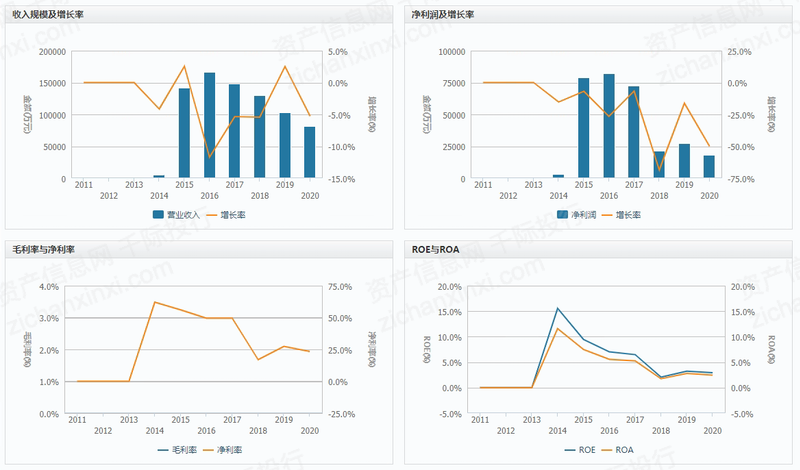
Task: Select the 收入规模及增长率 panel title
Action: click(x=48, y=15)
